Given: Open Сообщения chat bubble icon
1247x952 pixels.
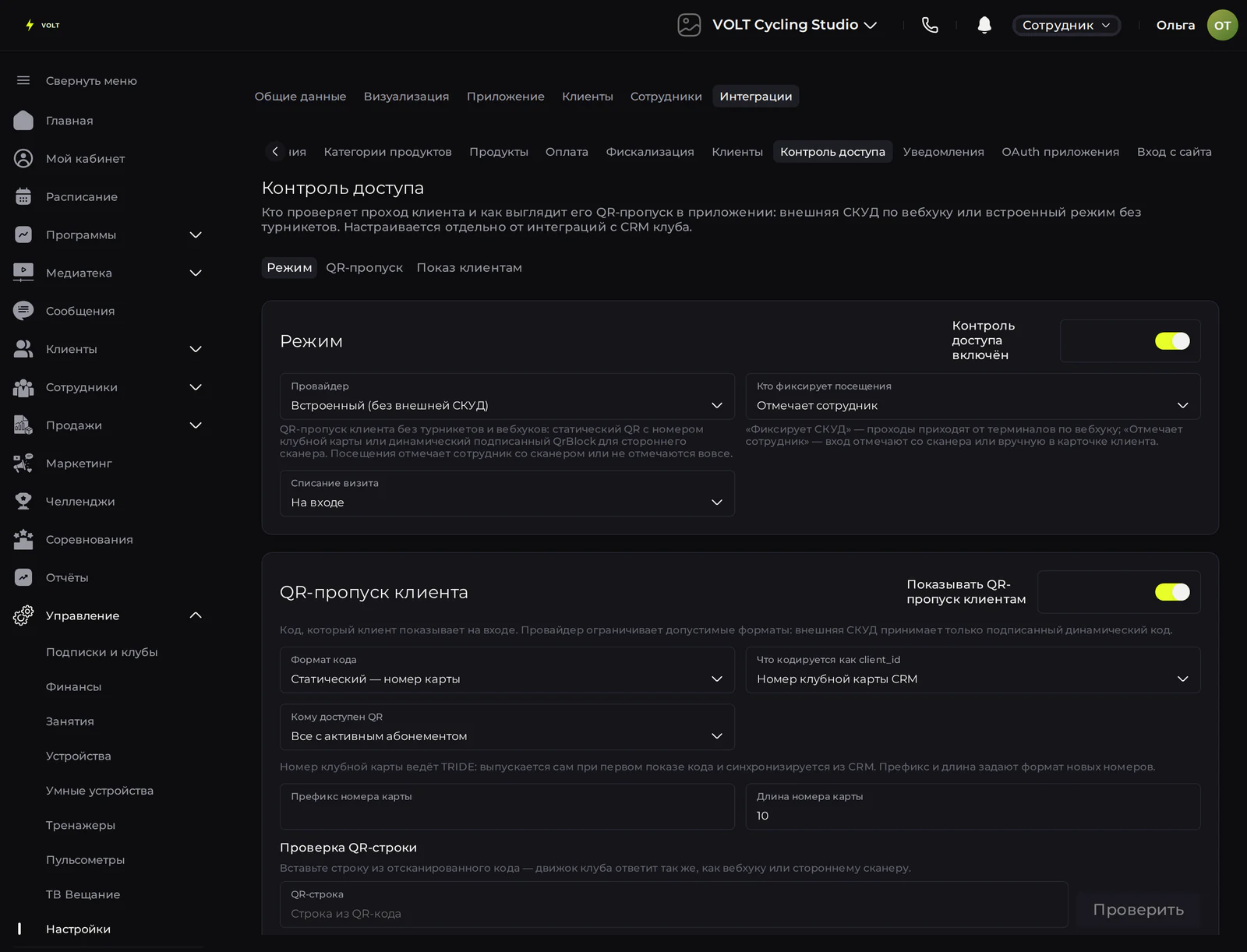Looking at the screenshot, I should pos(23,311).
